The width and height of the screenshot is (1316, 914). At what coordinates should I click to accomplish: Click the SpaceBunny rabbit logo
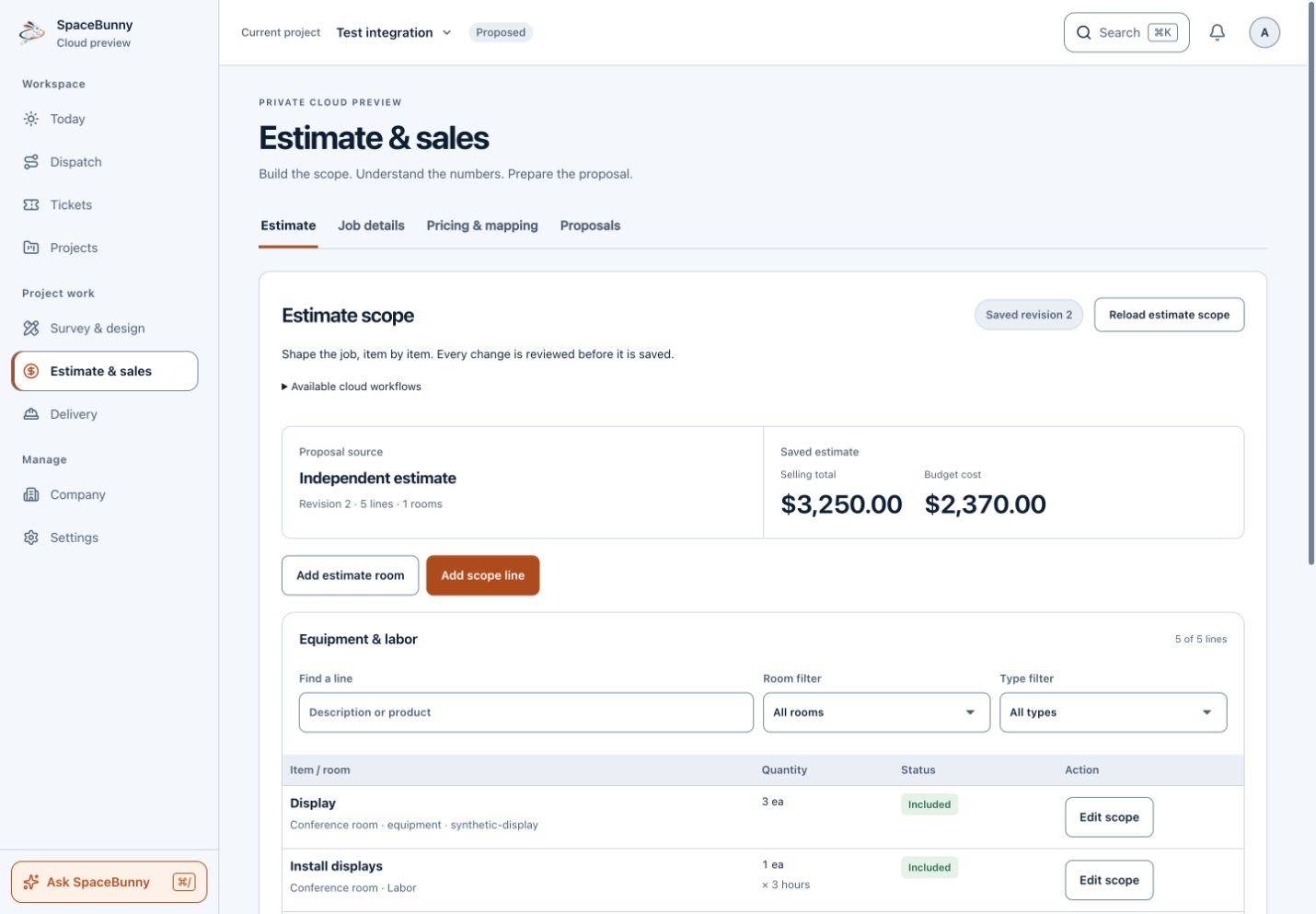[x=31, y=33]
